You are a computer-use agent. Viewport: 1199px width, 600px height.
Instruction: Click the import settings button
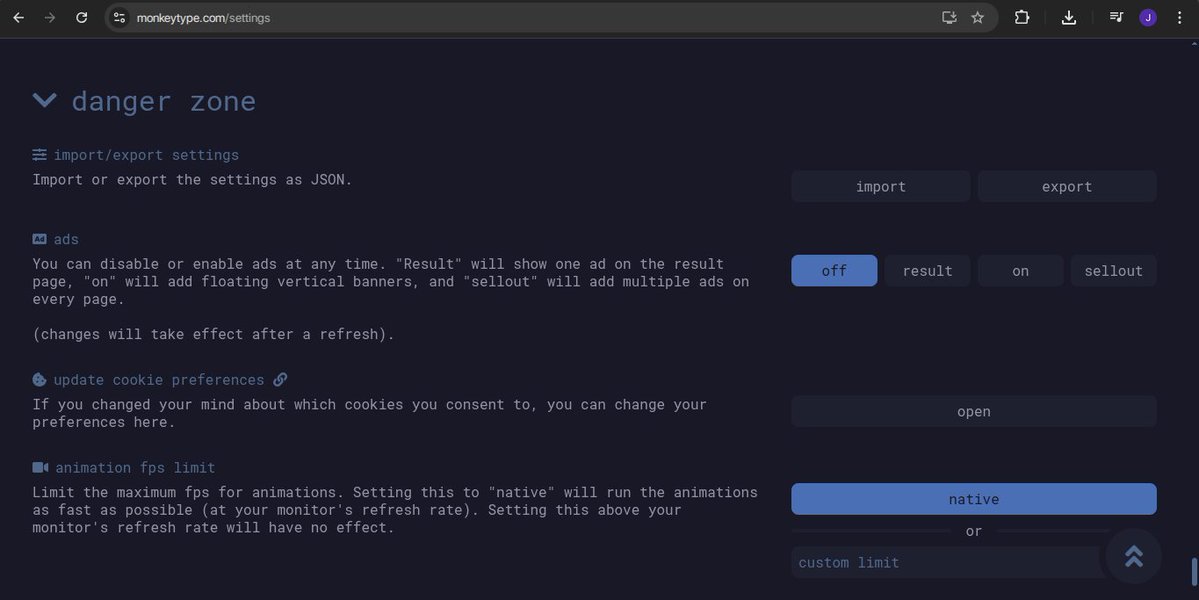(881, 186)
